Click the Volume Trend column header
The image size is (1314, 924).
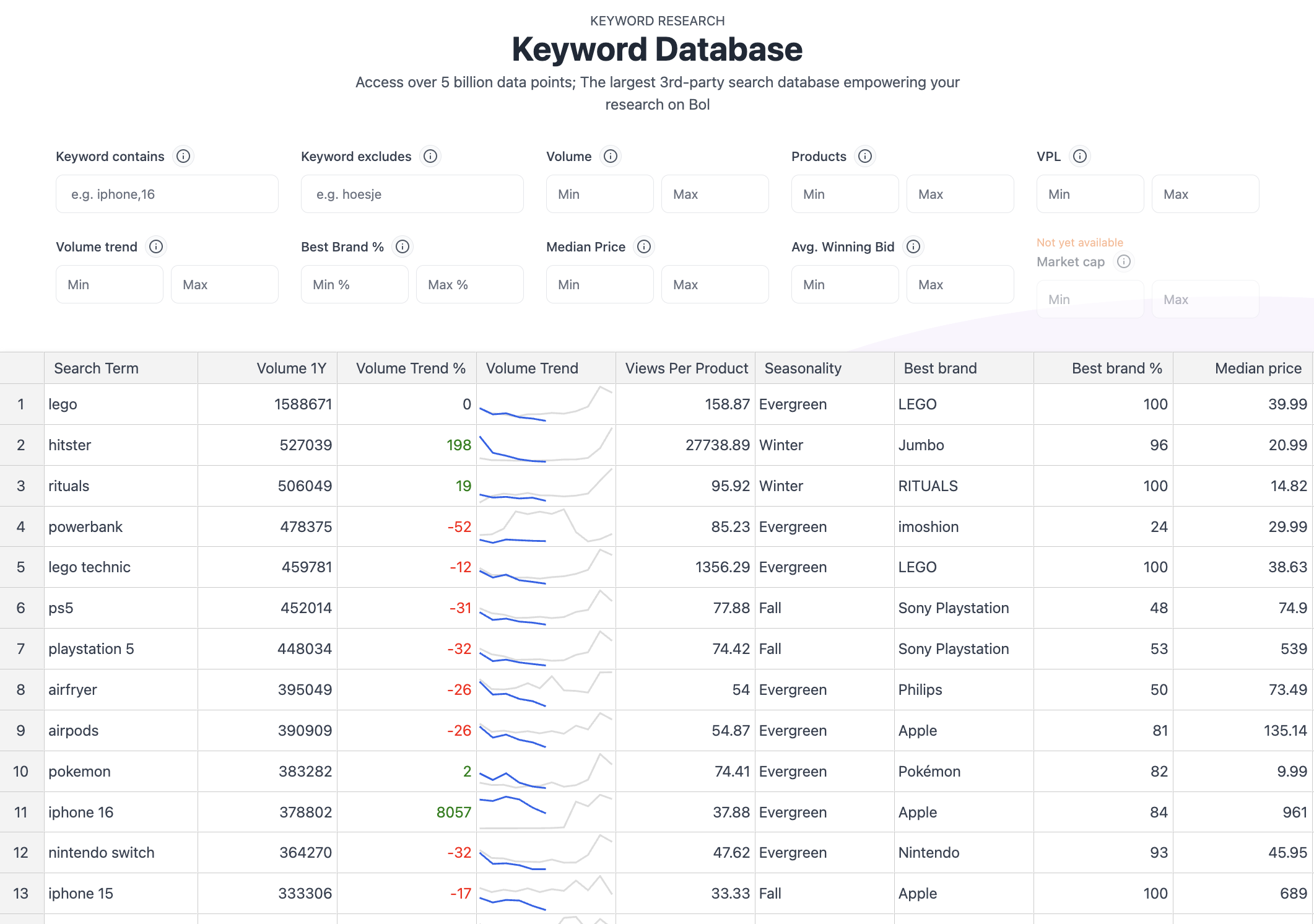[x=546, y=368]
